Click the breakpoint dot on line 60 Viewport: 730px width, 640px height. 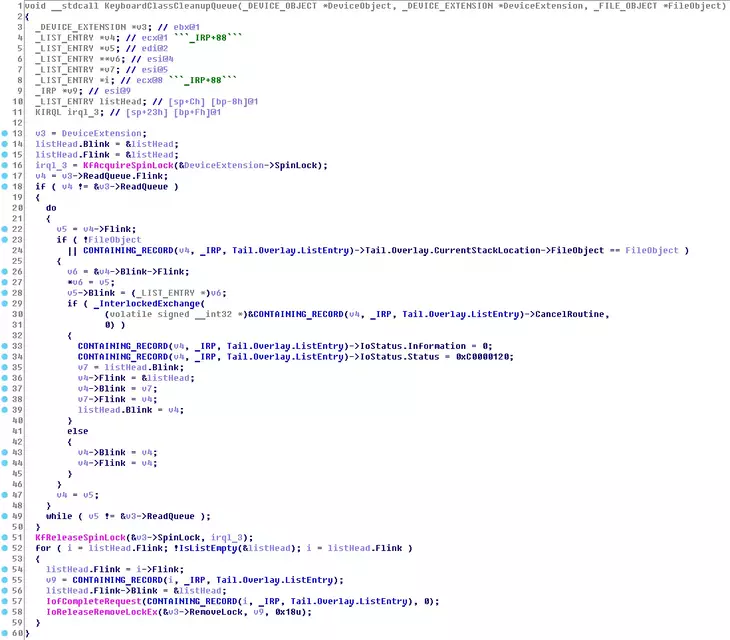click(x=5, y=633)
